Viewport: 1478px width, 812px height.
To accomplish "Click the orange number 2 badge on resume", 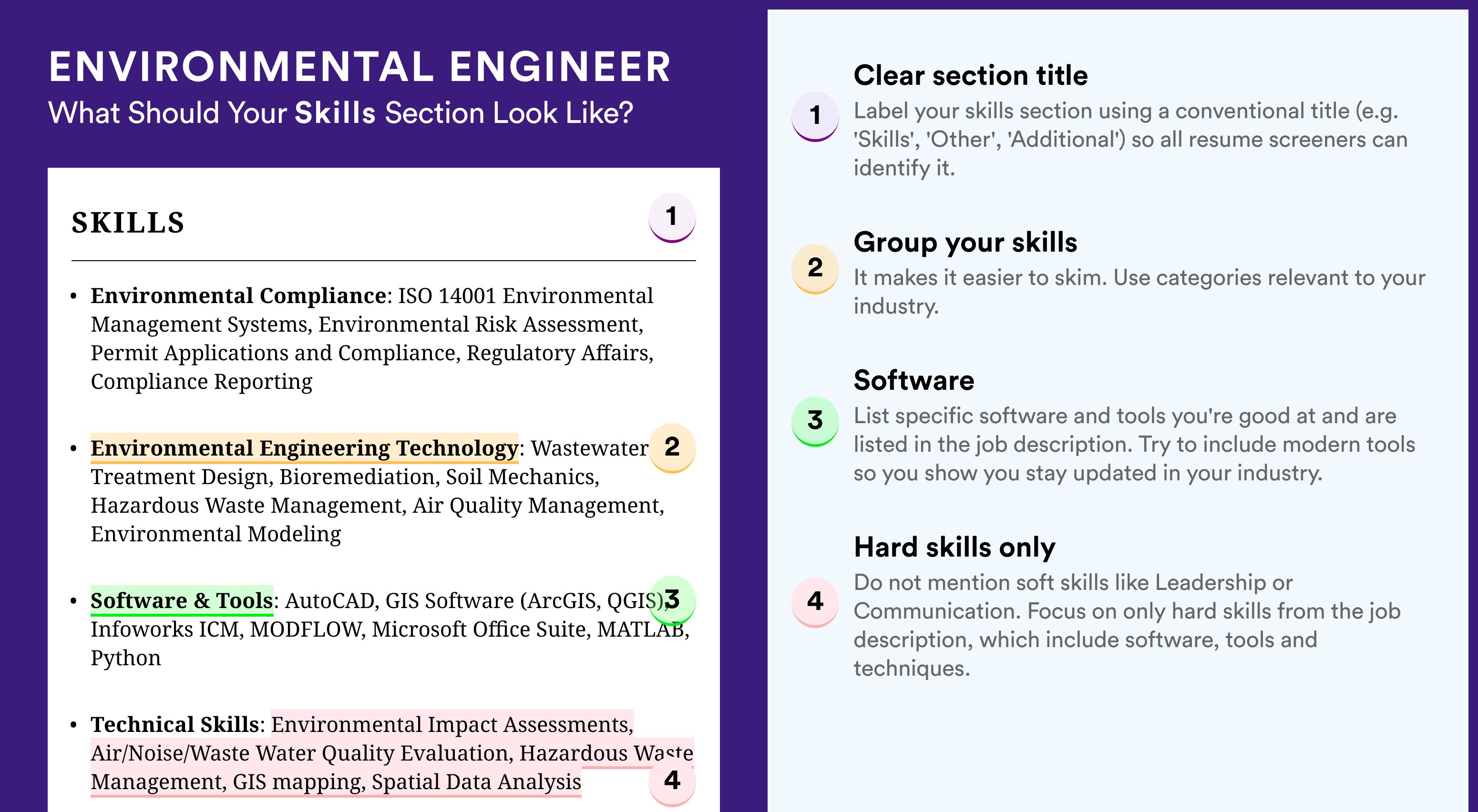I will click(x=672, y=447).
